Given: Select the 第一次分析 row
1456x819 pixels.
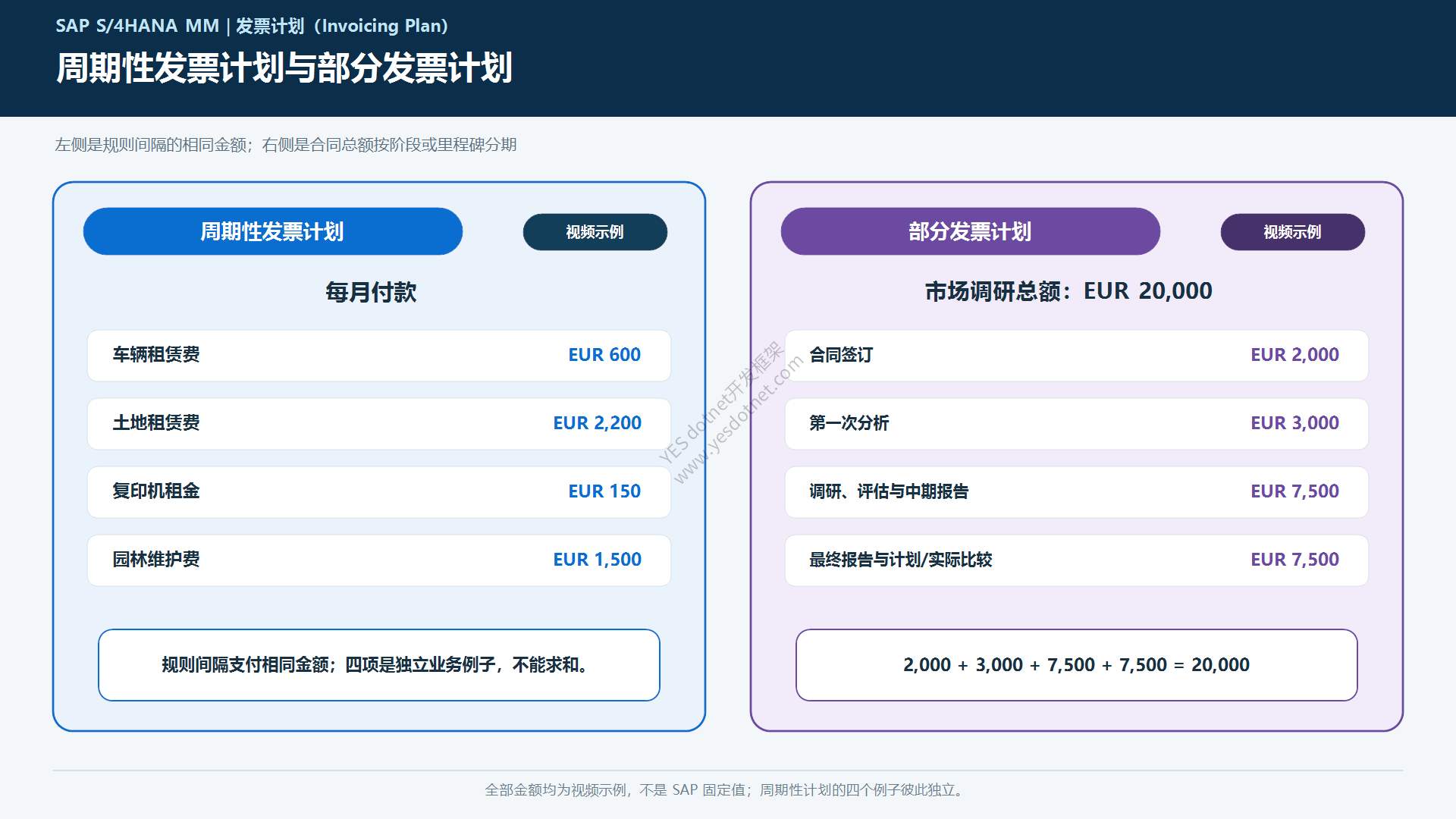Looking at the screenshot, I should 1077,423.
